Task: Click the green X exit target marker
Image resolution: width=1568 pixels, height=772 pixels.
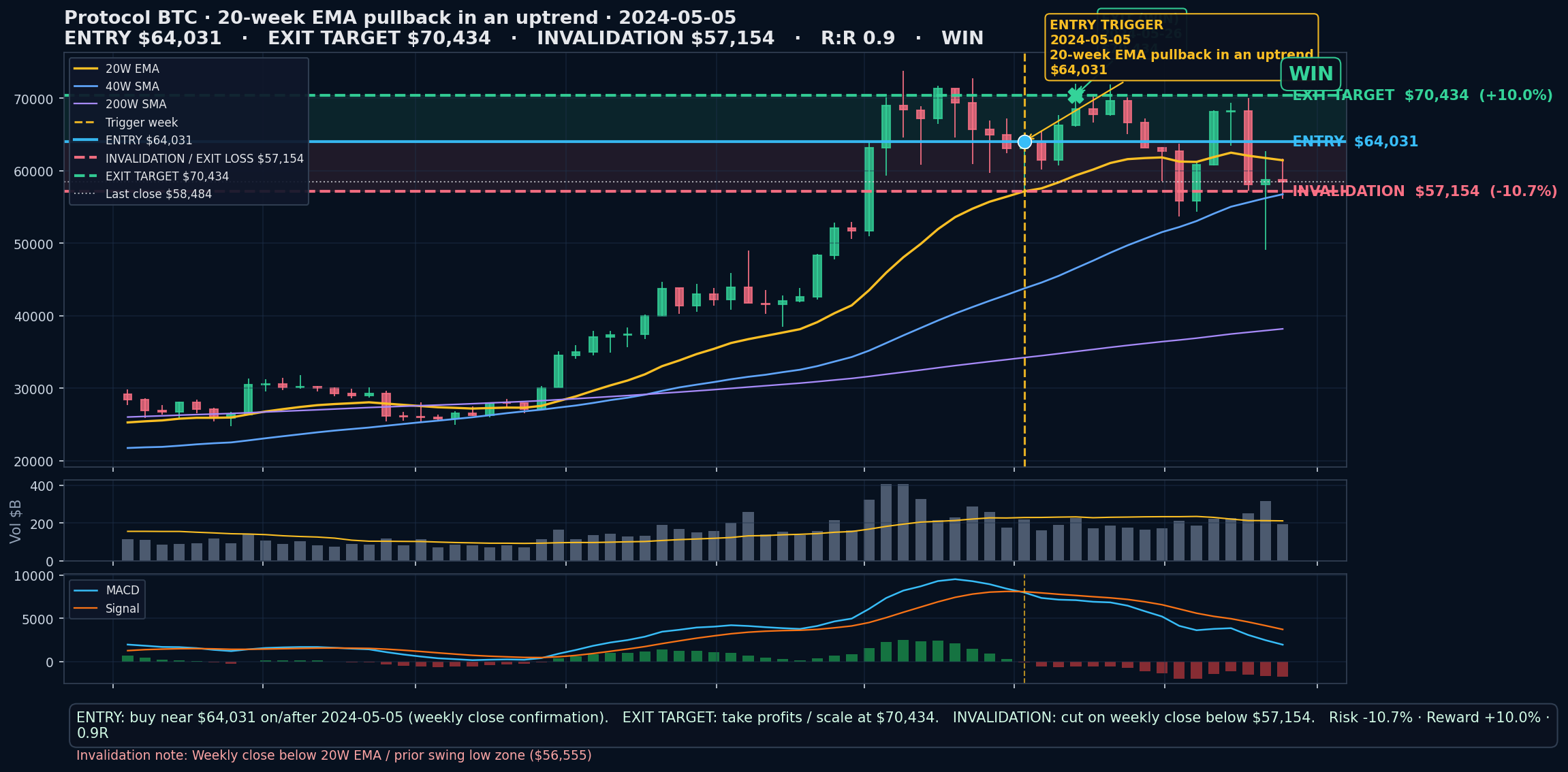Action: [1076, 95]
